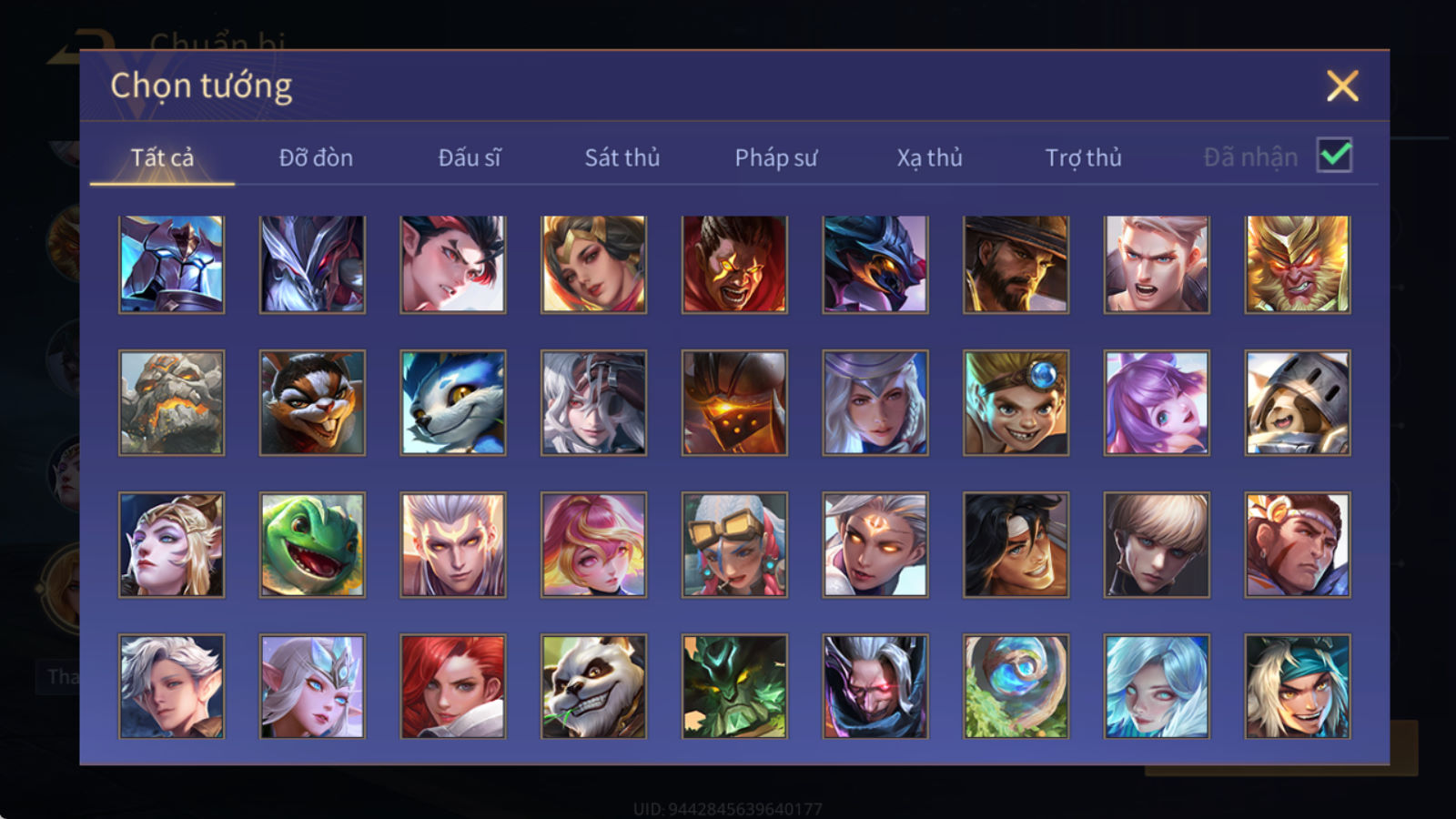This screenshot has width=1456, height=819.
Task: Select the red-haired female hero
Action: [453, 686]
